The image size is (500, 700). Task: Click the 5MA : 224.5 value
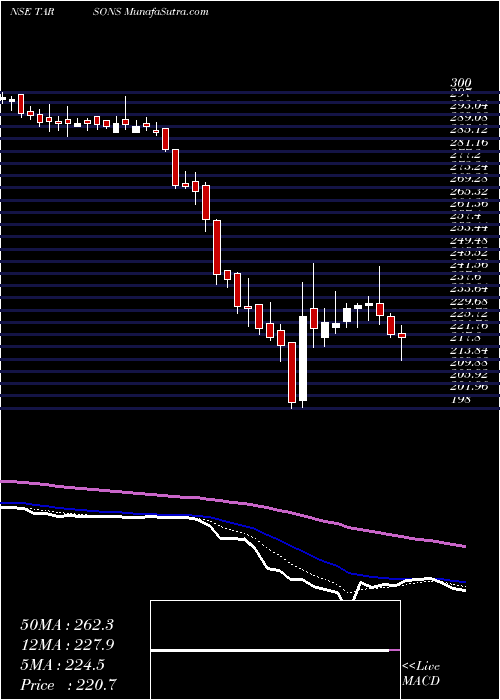(x=62, y=665)
